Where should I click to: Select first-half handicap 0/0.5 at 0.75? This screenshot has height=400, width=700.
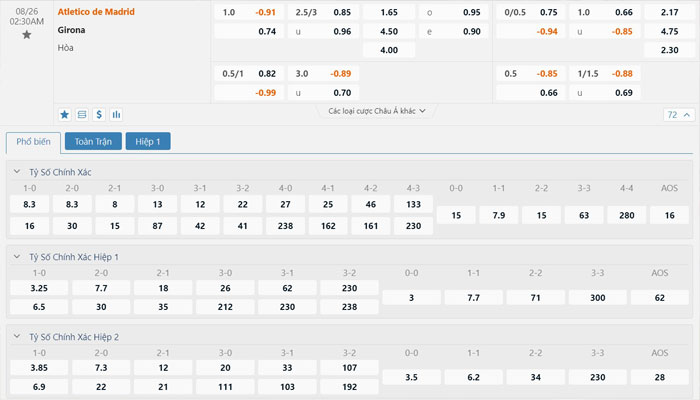click(530, 12)
